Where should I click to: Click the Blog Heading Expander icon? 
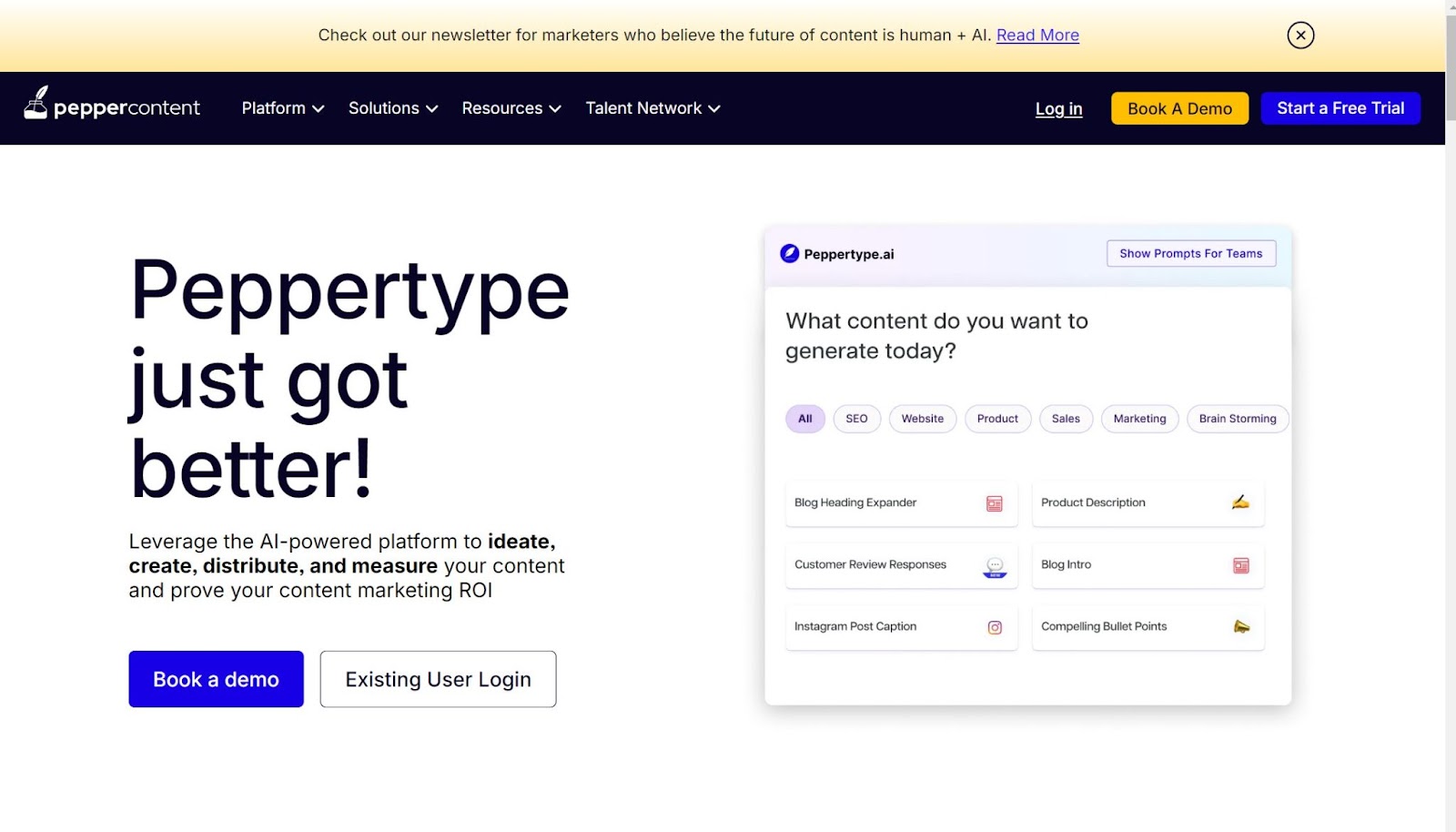click(995, 503)
